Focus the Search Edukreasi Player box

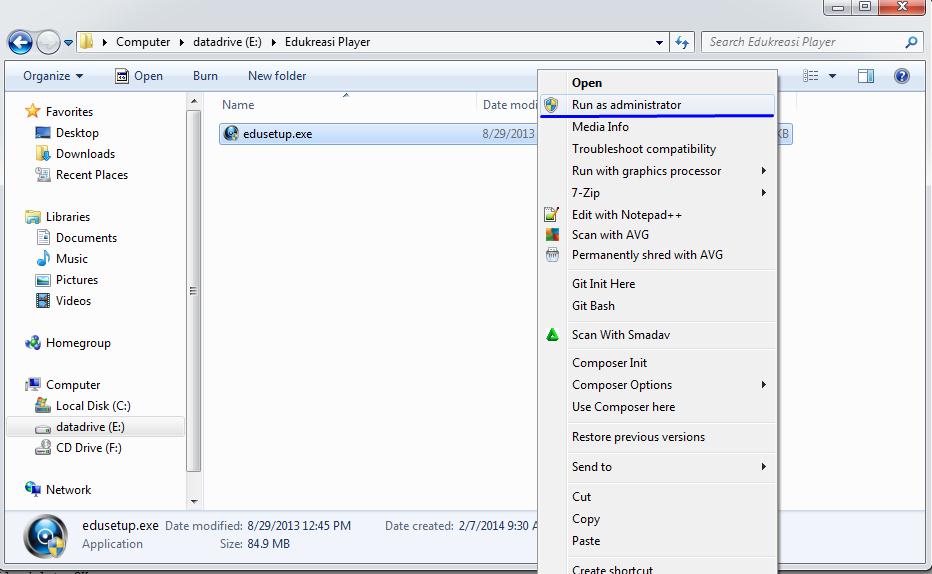click(812, 42)
